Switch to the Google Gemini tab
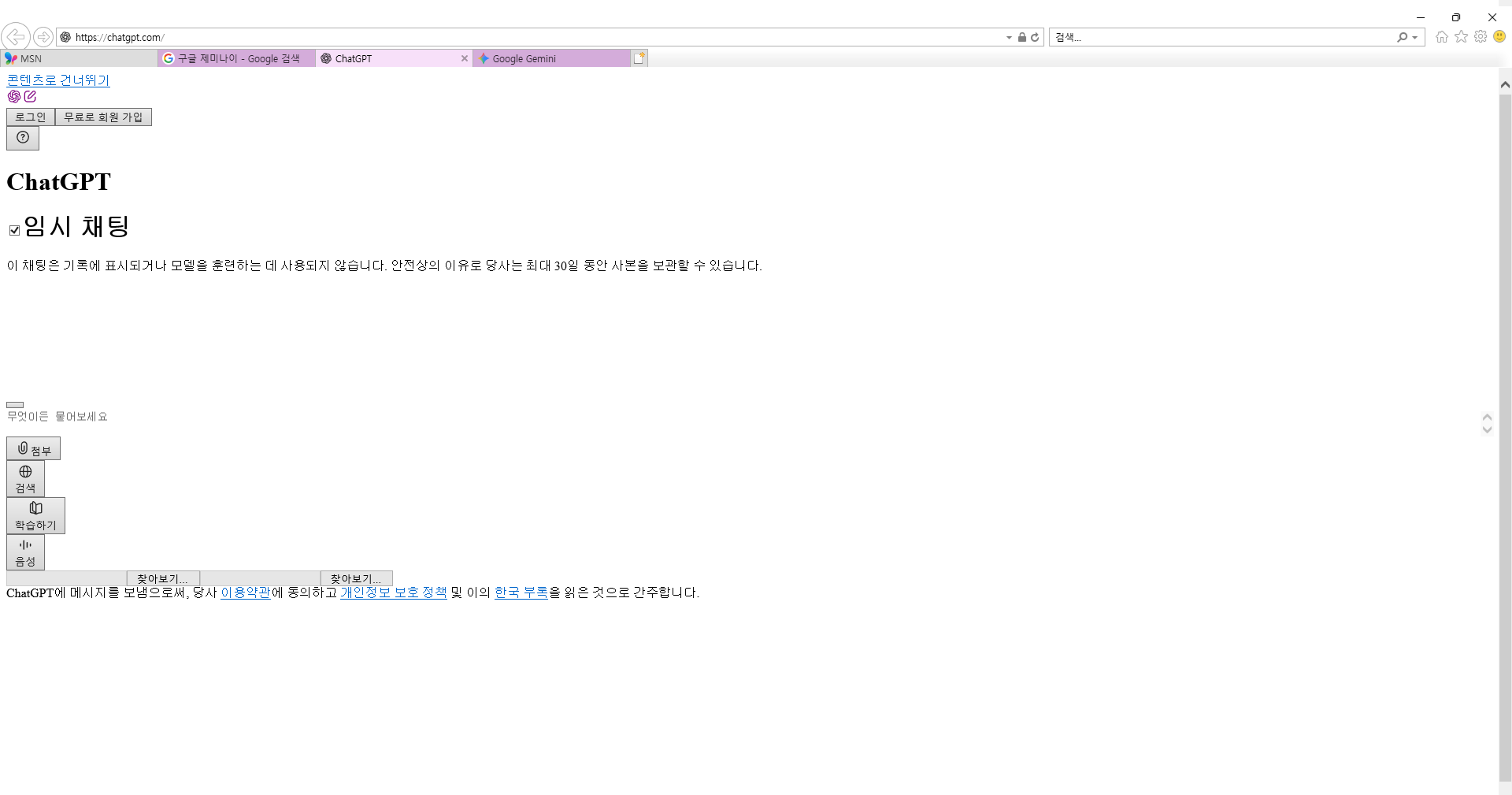Viewport: 1512px width, 795px height. [x=551, y=58]
